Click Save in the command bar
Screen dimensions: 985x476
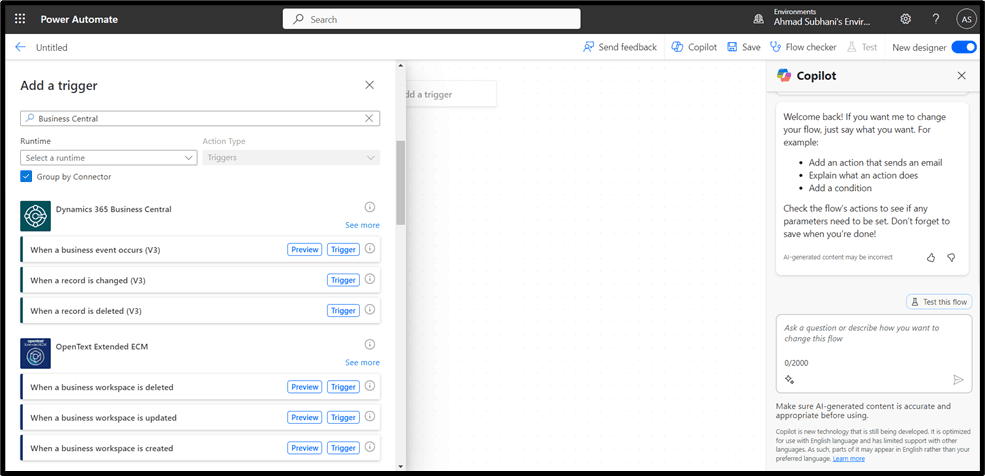743,47
